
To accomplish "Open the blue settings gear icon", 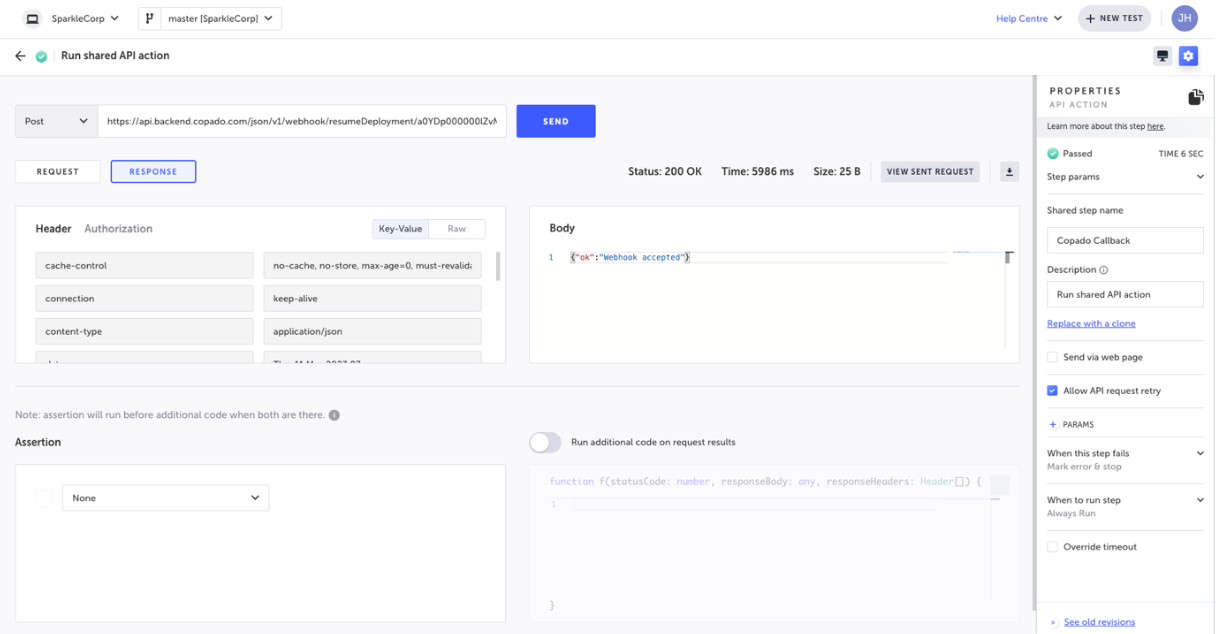I will (x=1188, y=56).
